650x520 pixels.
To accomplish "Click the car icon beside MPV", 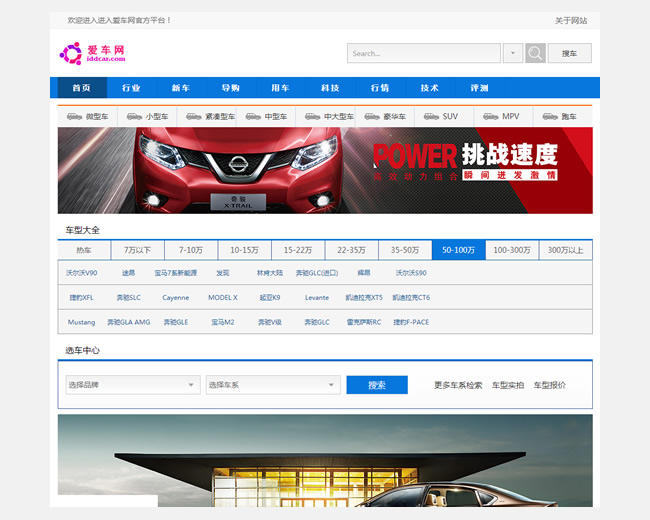I will coord(490,117).
